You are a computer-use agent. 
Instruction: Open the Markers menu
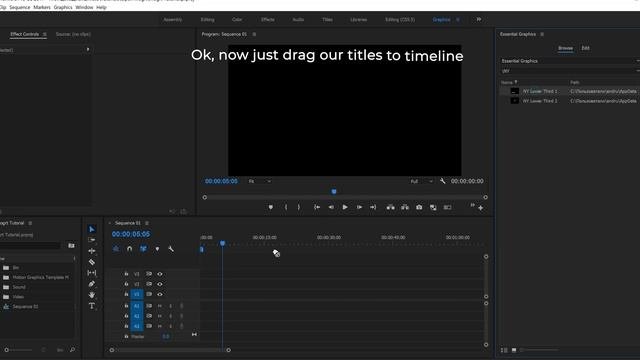pos(42,7)
